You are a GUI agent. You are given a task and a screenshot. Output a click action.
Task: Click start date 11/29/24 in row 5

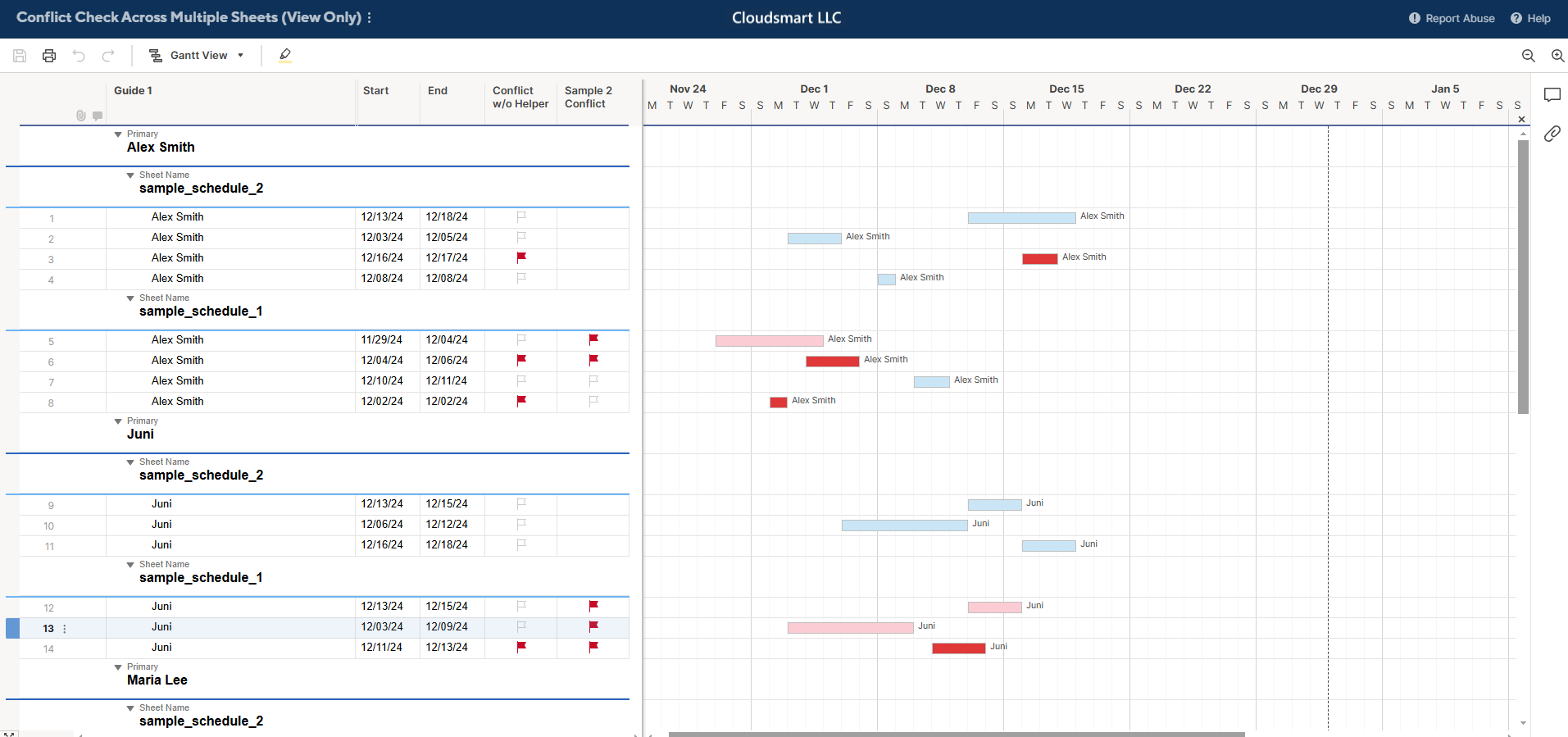coord(382,340)
